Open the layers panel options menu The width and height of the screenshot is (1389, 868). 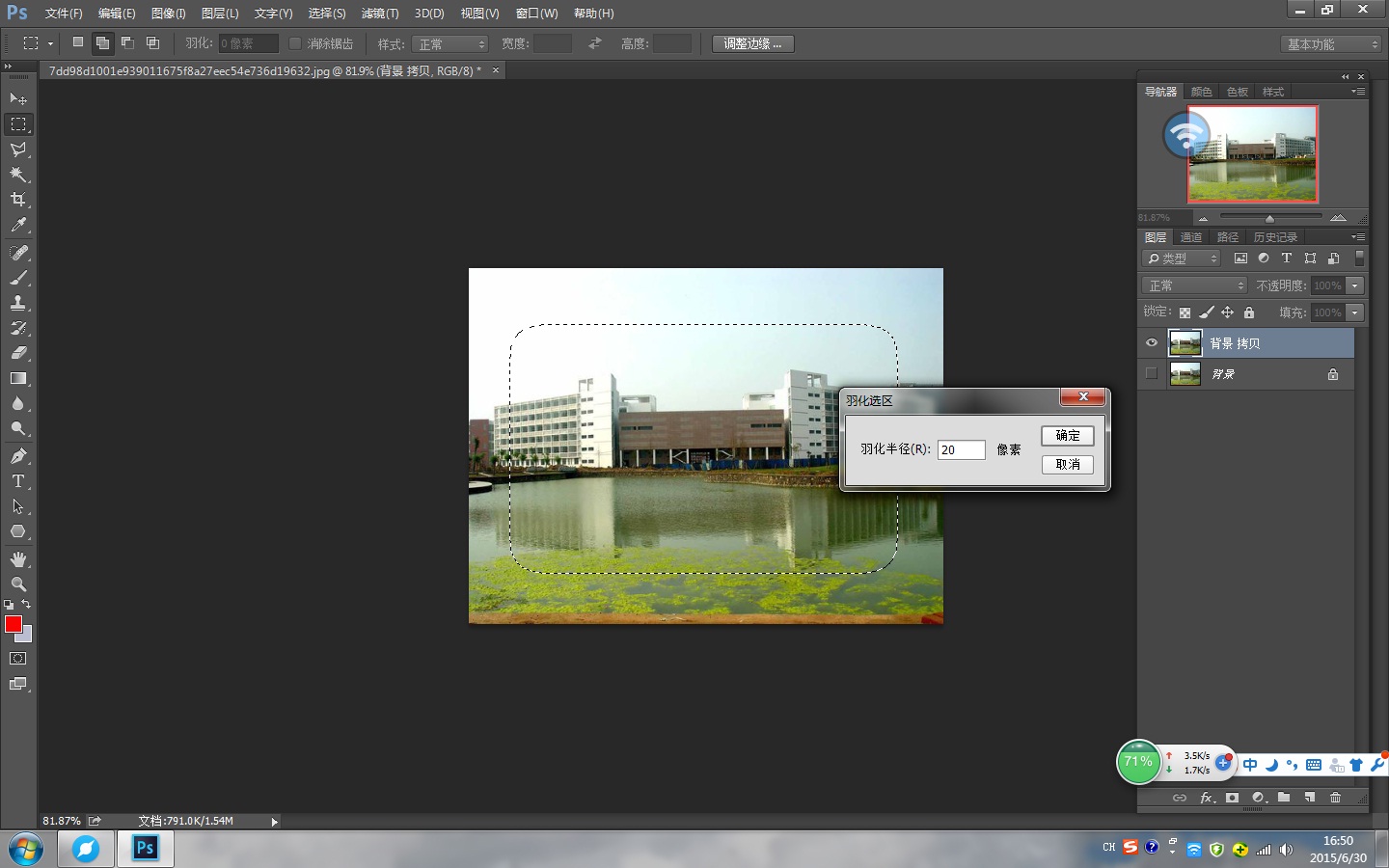point(1358,237)
